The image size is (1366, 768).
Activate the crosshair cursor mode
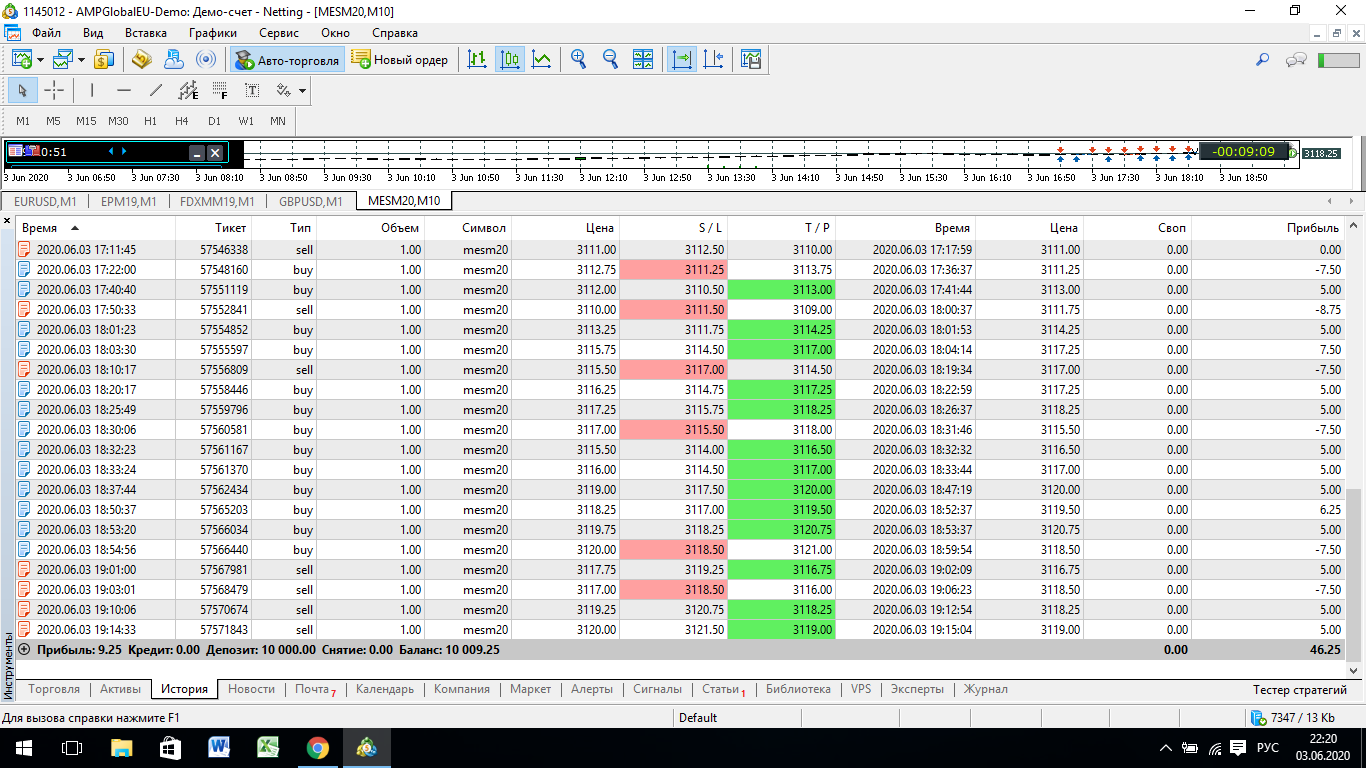(x=54, y=91)
